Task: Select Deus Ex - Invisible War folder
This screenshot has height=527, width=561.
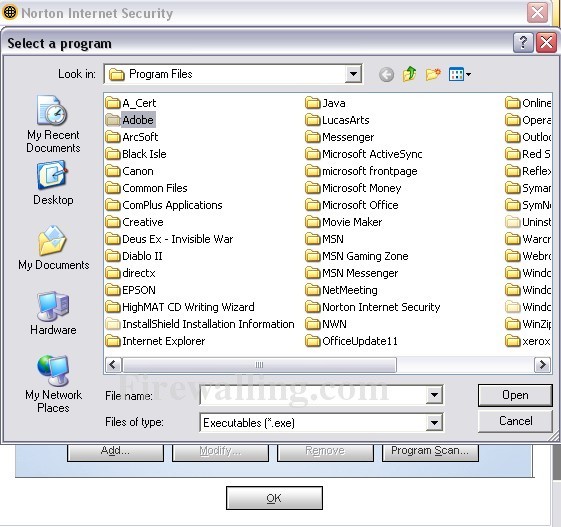Action: [170, 239]
